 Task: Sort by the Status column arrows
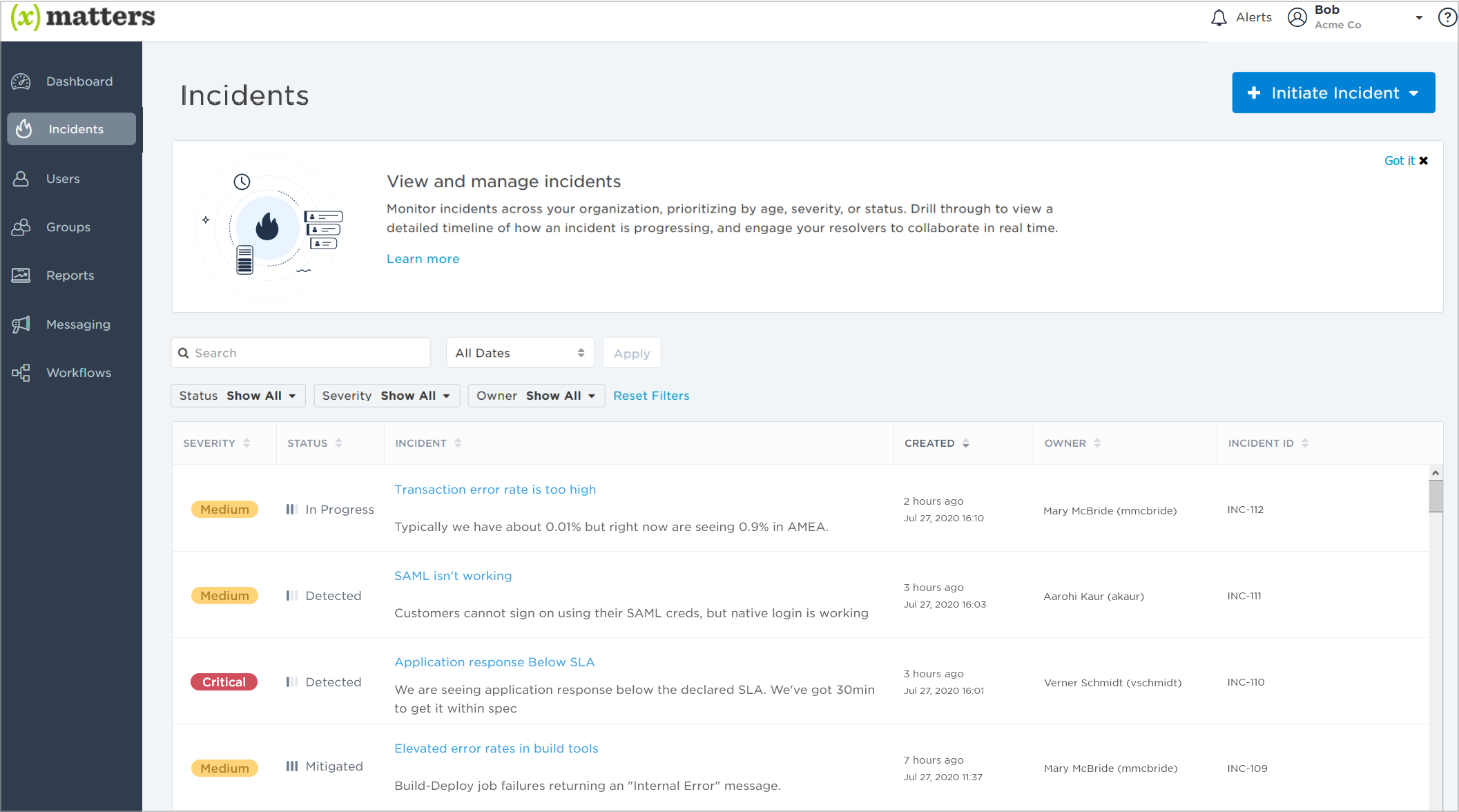tap(338, 443)
